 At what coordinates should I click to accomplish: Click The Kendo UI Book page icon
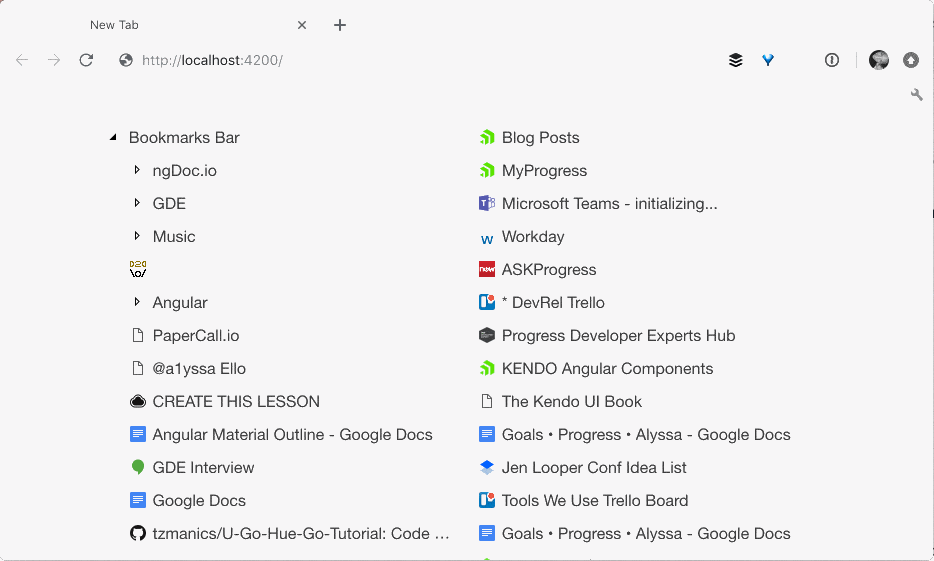pos(487,401)
